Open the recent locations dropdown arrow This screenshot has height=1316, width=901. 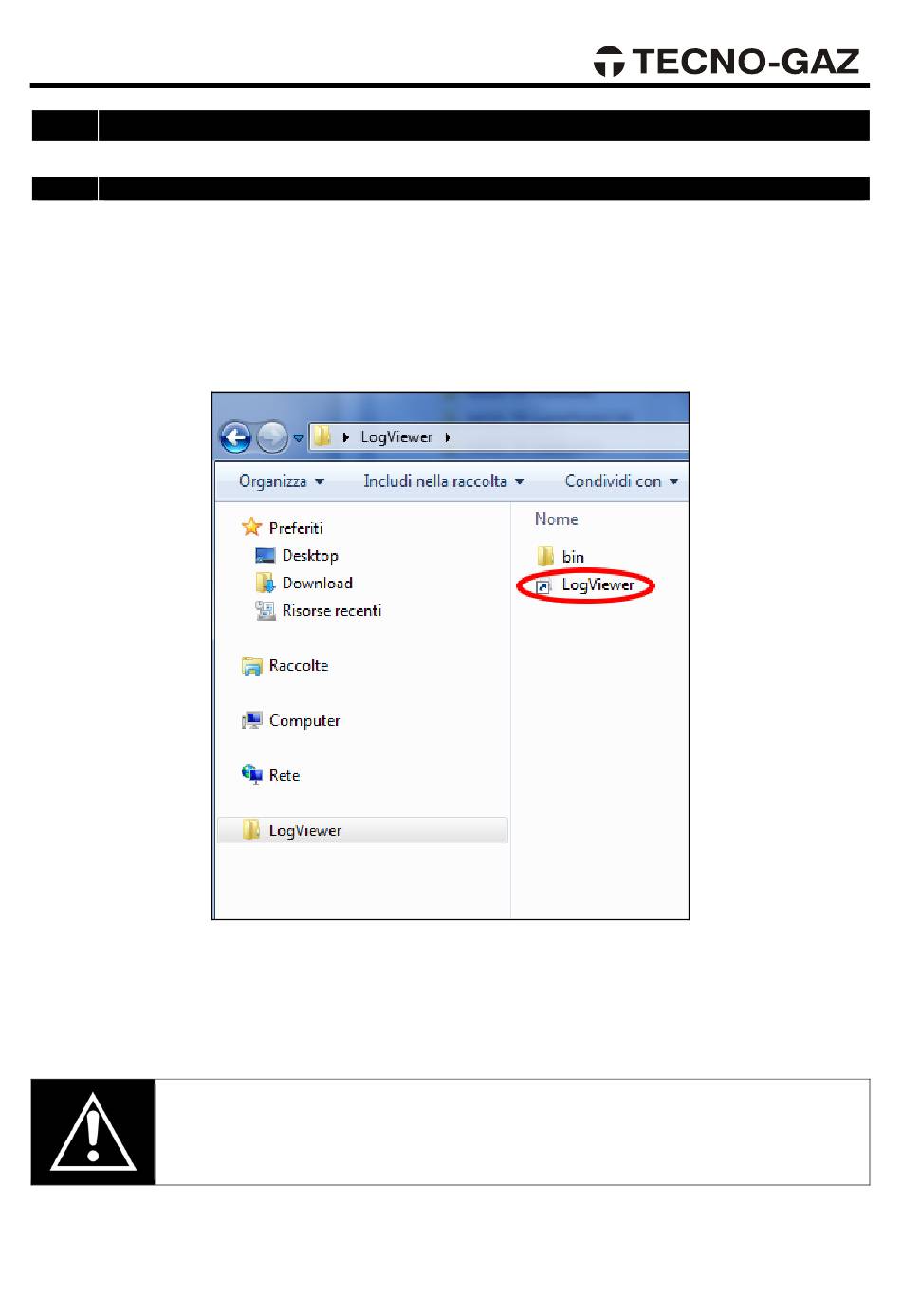point(298,438)
